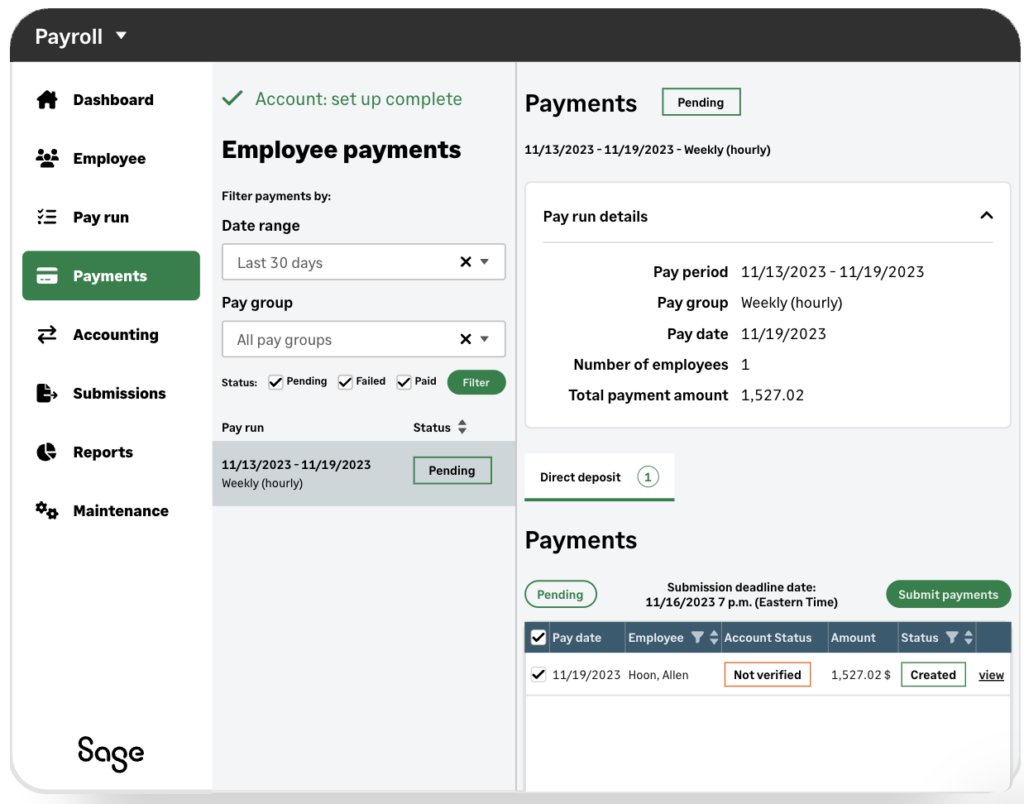Click the Accounting arrows icon

[47, 335]
